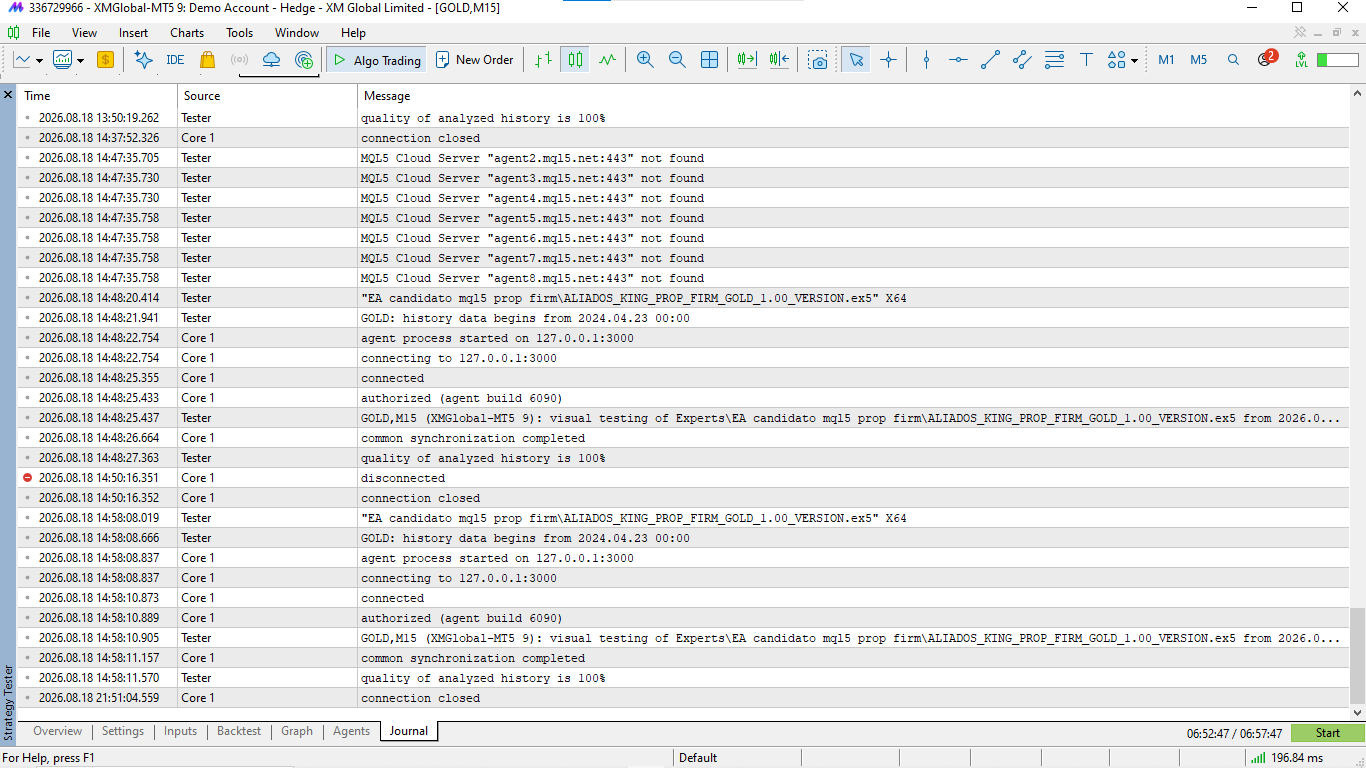Open the virtual hosting cloud icon

271,60
